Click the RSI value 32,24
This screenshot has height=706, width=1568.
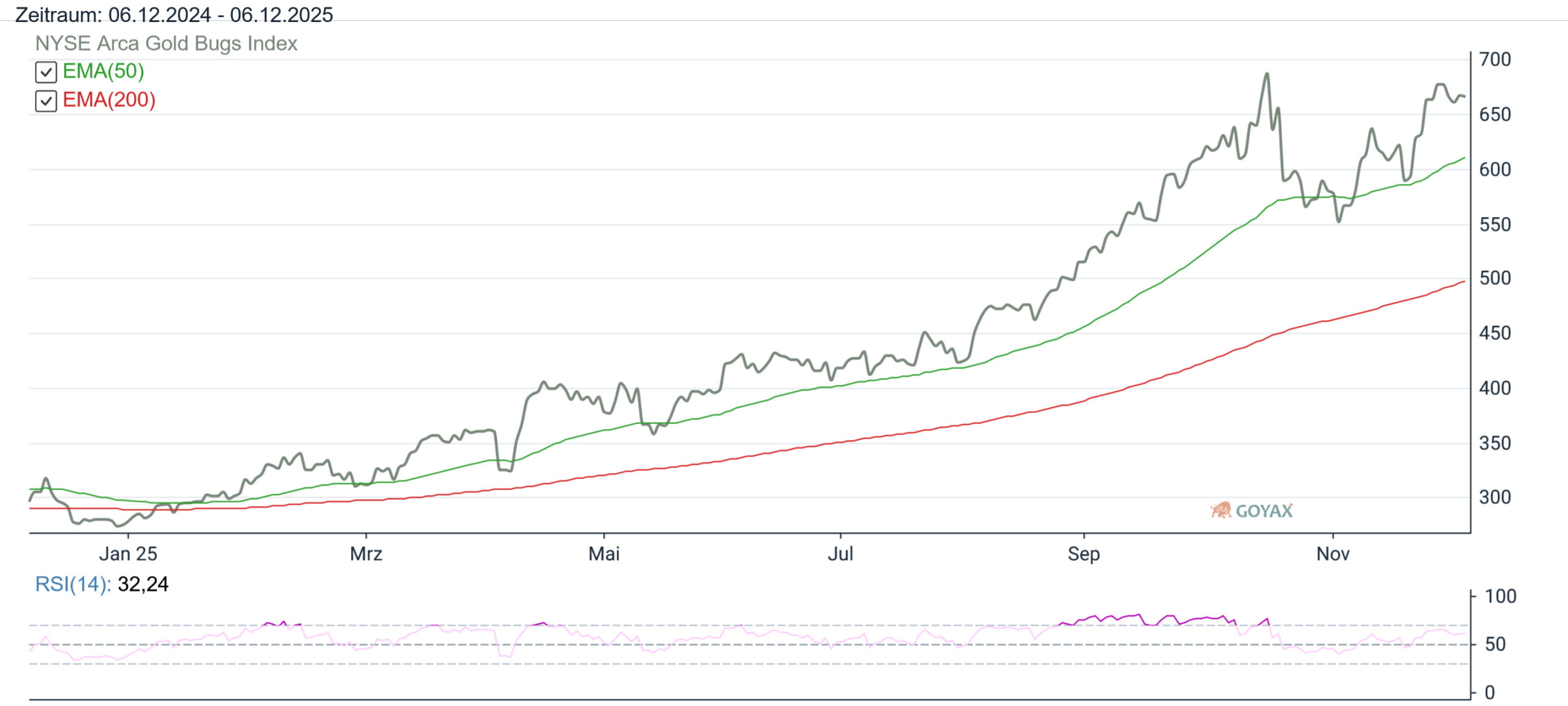[x=143, y=584]
